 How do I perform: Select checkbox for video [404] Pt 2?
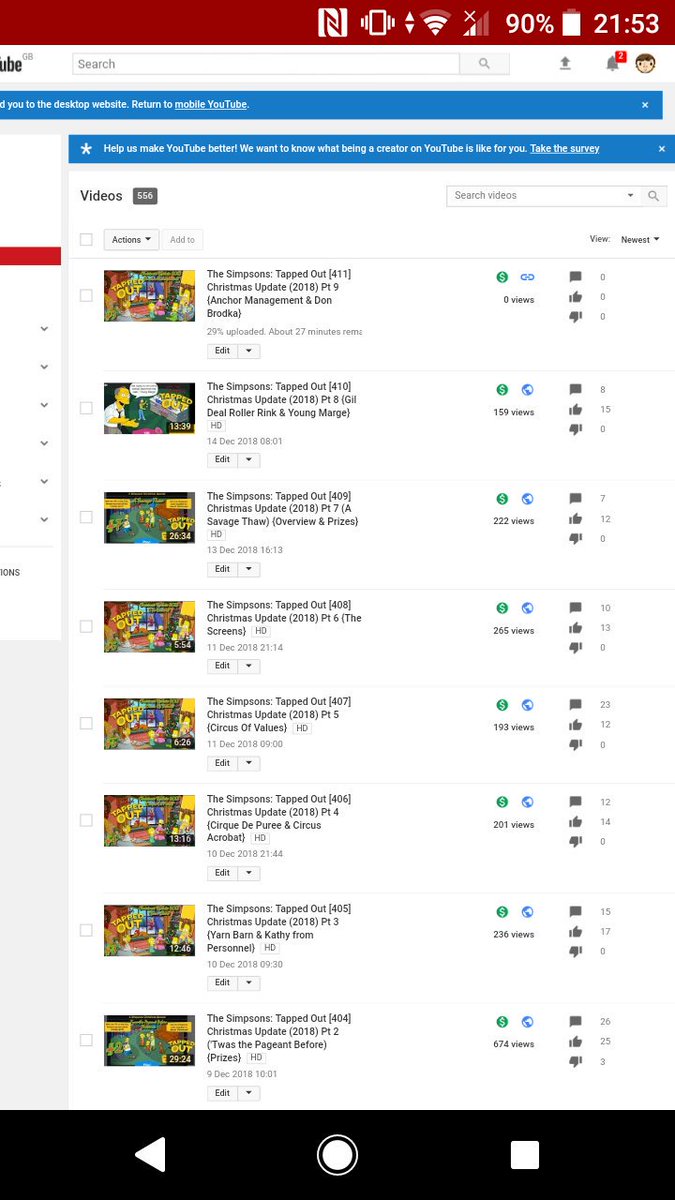(x=86, y=1040)
